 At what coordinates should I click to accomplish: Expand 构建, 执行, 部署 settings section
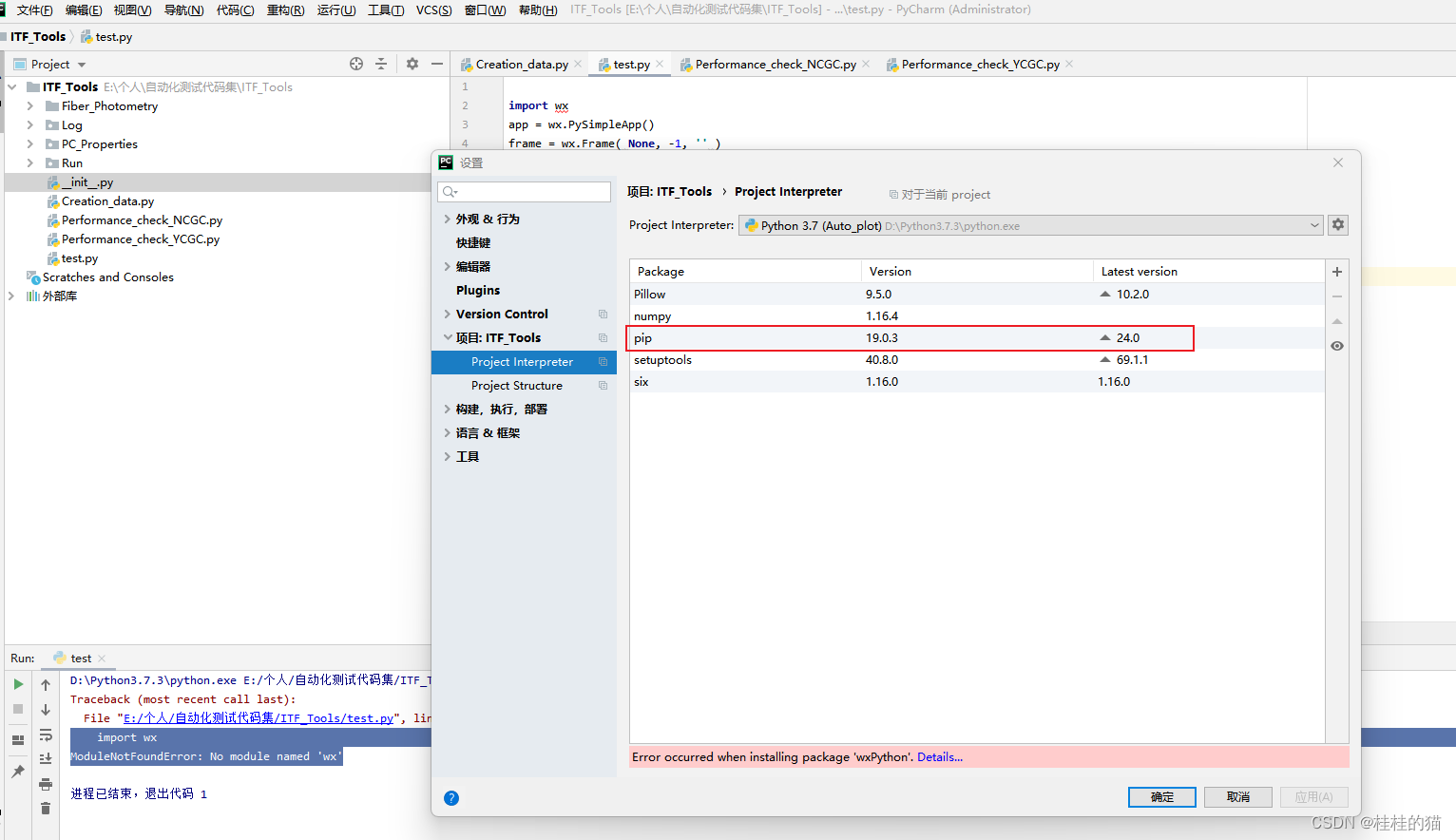(447, 410)
